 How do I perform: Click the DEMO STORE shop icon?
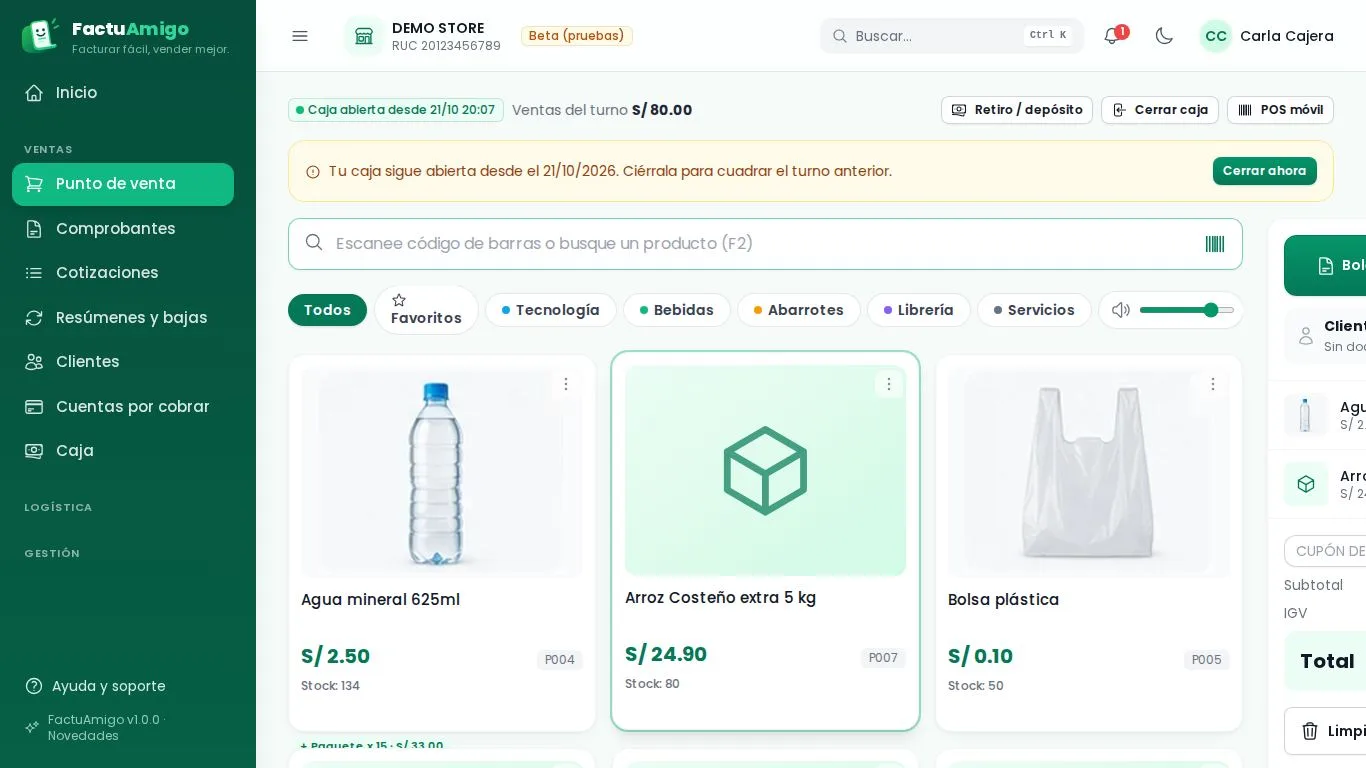(364, 36)
